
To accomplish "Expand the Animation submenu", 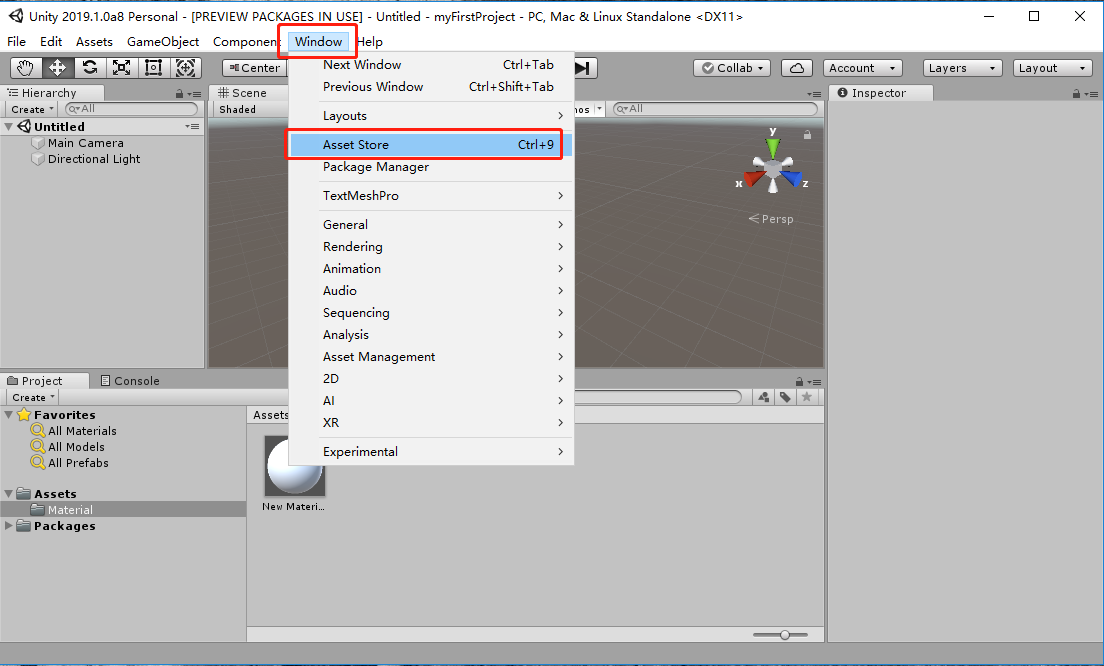I will tap(431, 268).
